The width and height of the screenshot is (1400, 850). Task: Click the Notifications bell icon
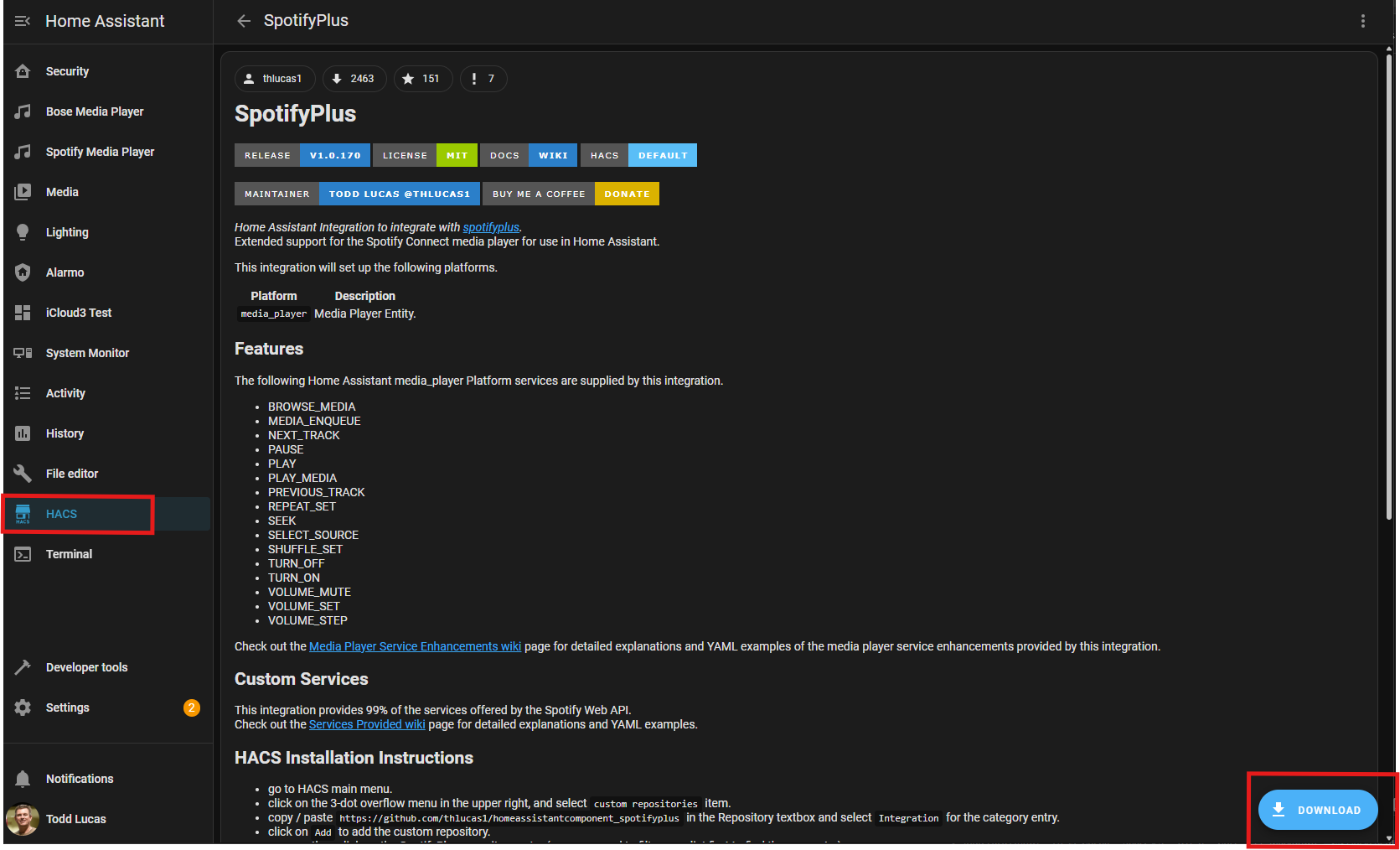click(x=23, y=779)
